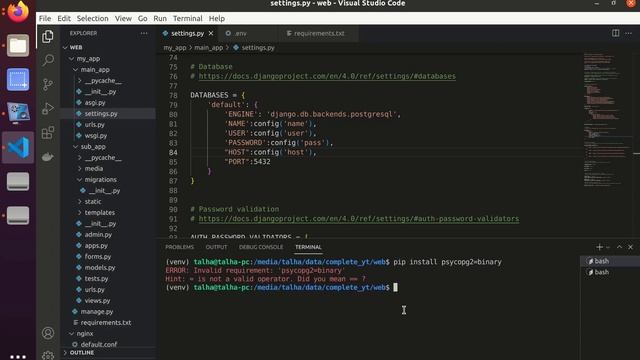Viewport: 640px width, 360px height.
Task: Click main_app in the breadcrumb path
Action: [x=209, y=48]
